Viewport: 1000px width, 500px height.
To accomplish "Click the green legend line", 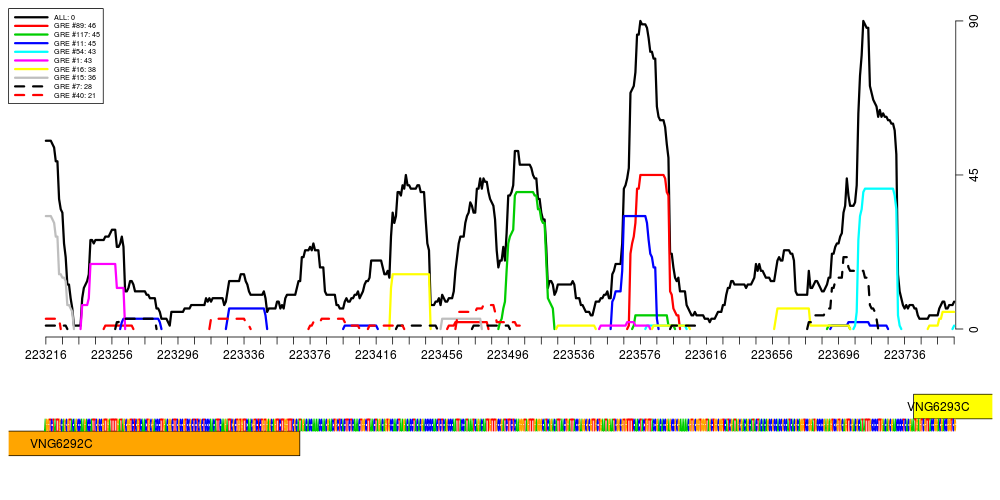I will click(31, 34).
